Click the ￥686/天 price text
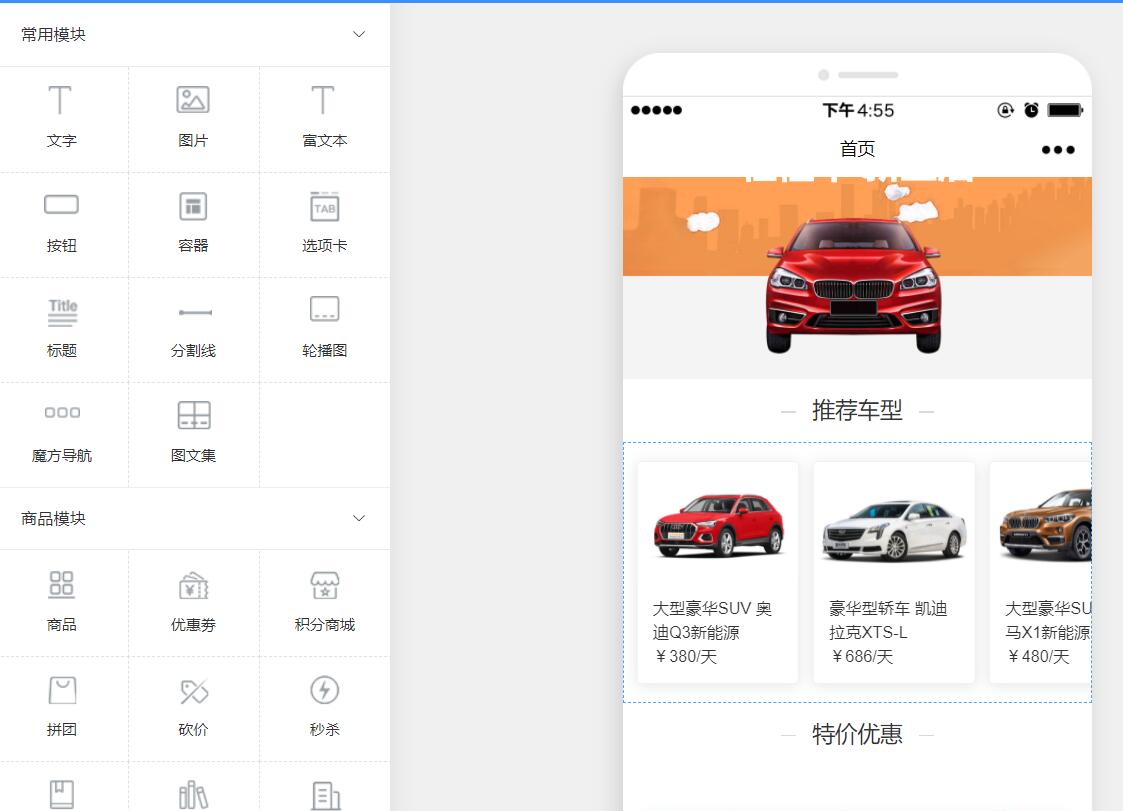Image resolution: width=1123 pixels, height=811 pixels. 862,656
